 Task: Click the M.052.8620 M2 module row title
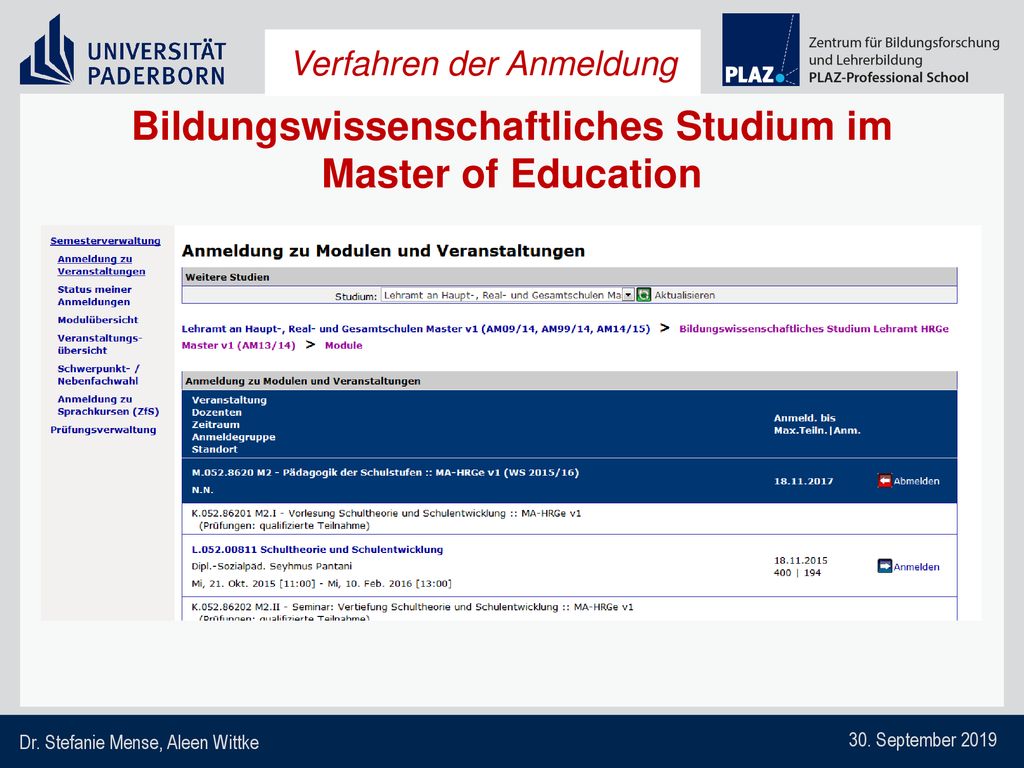tap(385, 473)
